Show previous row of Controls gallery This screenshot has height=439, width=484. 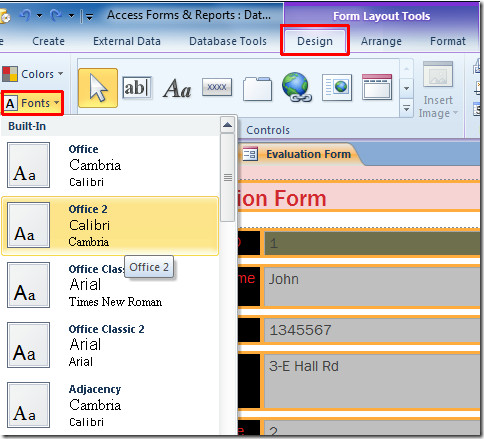pyautogui.click(x=406, y=69)
